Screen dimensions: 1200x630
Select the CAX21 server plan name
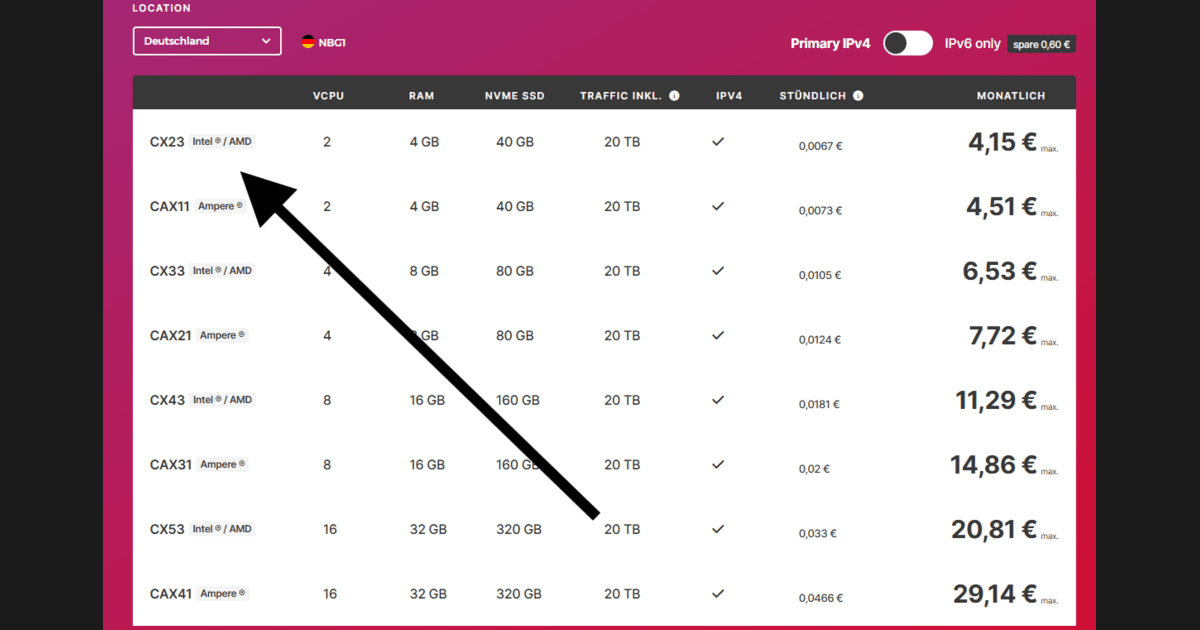(x=171, y=336)
